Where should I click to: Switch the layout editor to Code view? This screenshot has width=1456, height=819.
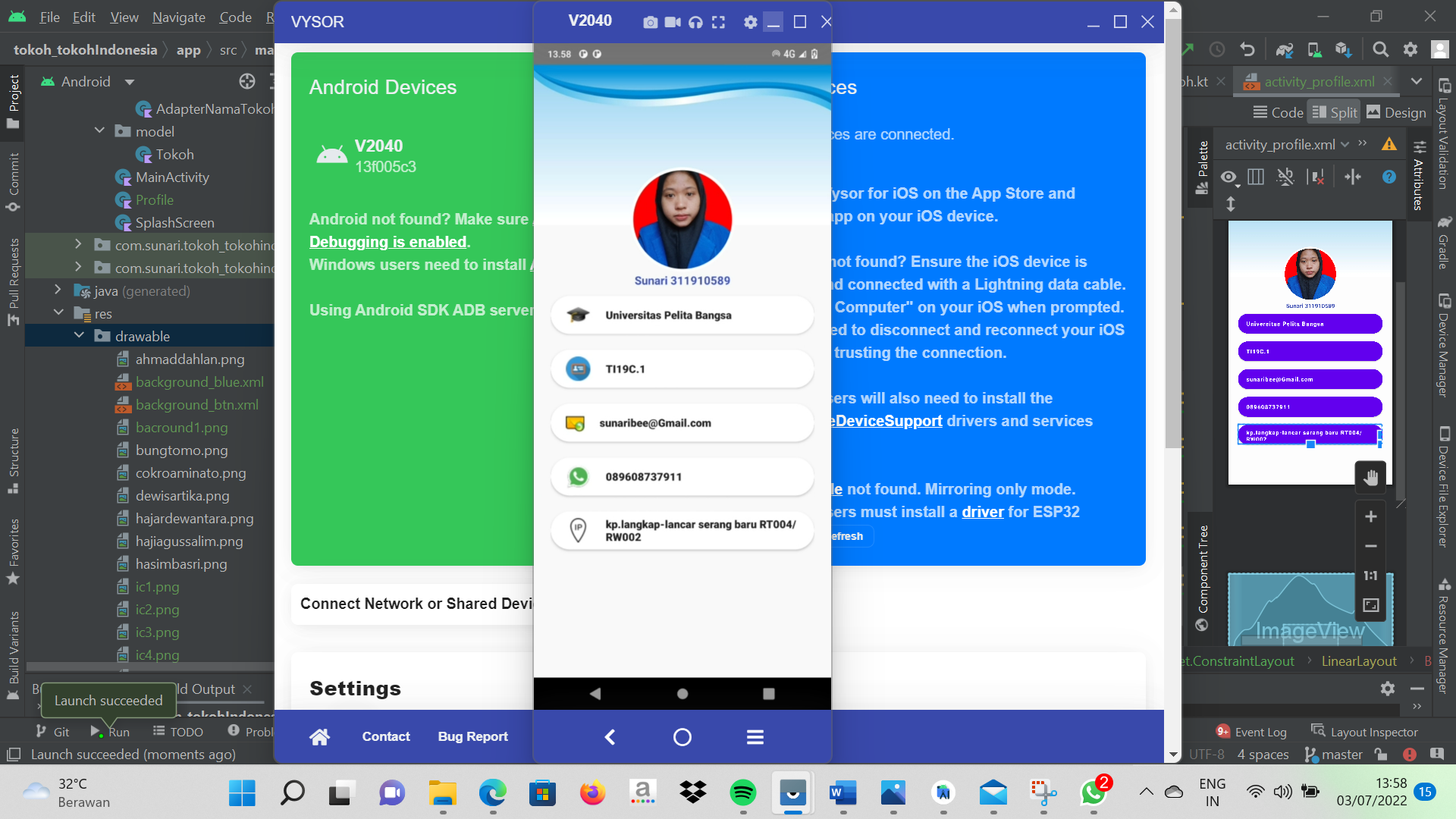pyautogui.click(x=1279, y=112)
